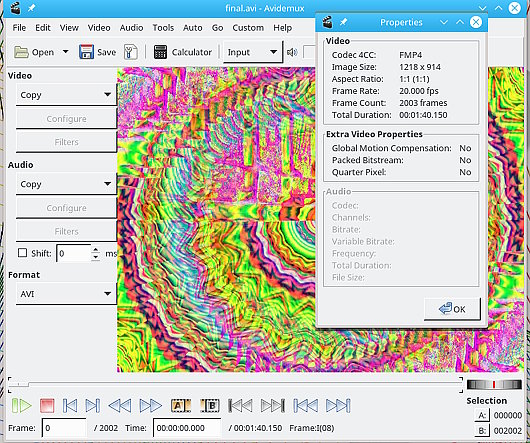This screenshot has height=443, width=530.
Task: Stop playback with the red stop button
Action: point(47,405)
